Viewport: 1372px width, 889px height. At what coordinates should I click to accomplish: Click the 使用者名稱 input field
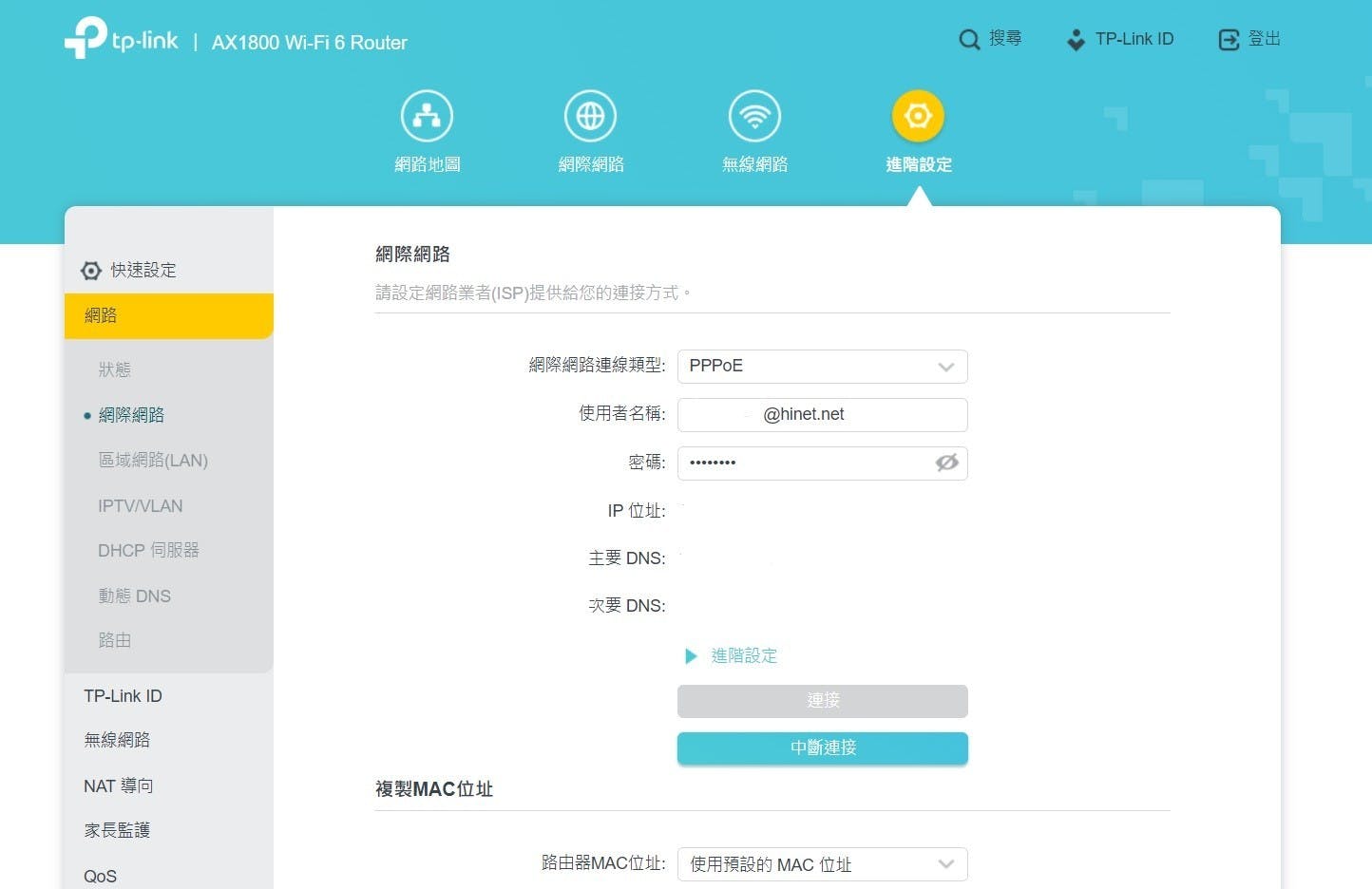pos(822,415)
